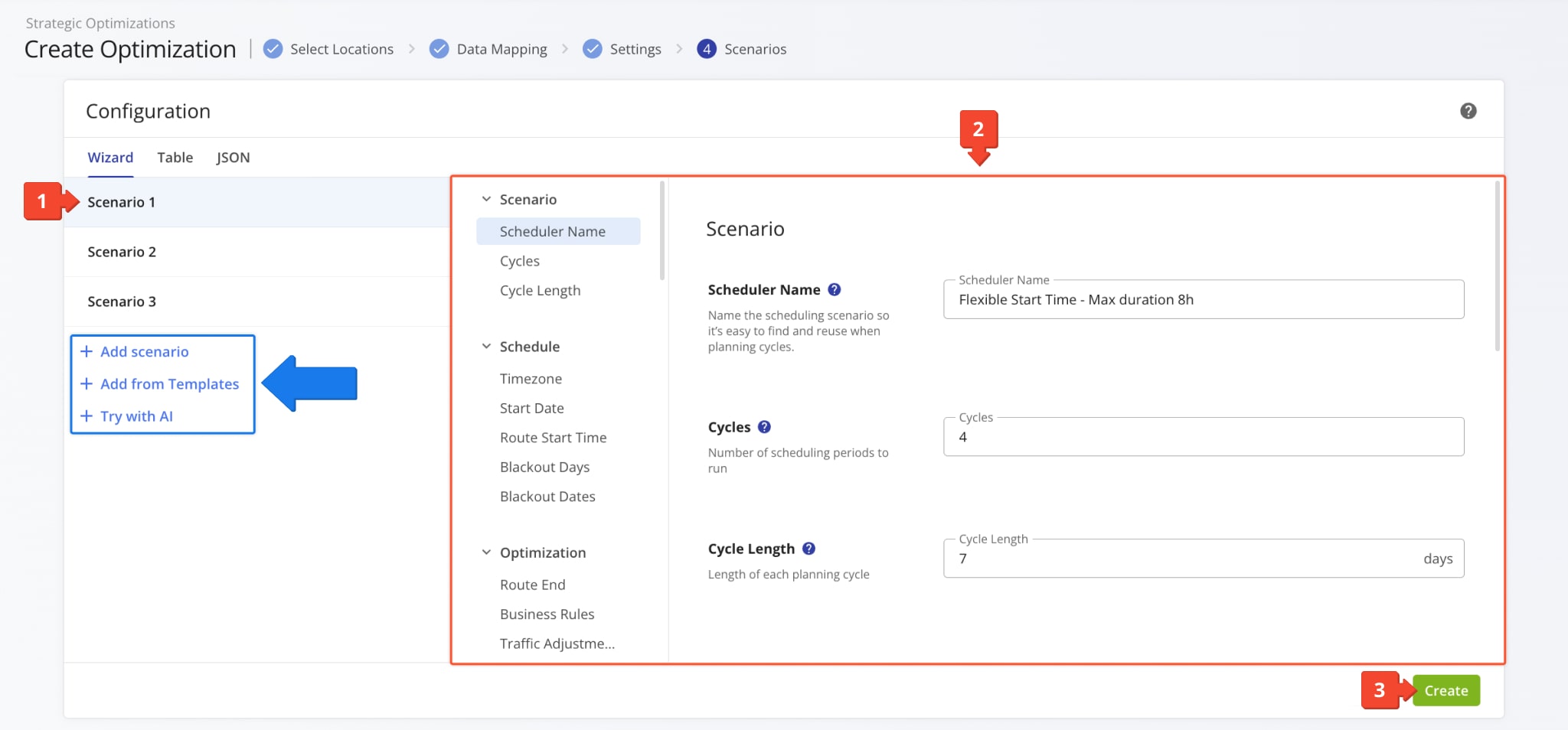Screen dimensions: 1568x730
Task: Click the help icon beside Cycles label
Action: coord(764,427)
